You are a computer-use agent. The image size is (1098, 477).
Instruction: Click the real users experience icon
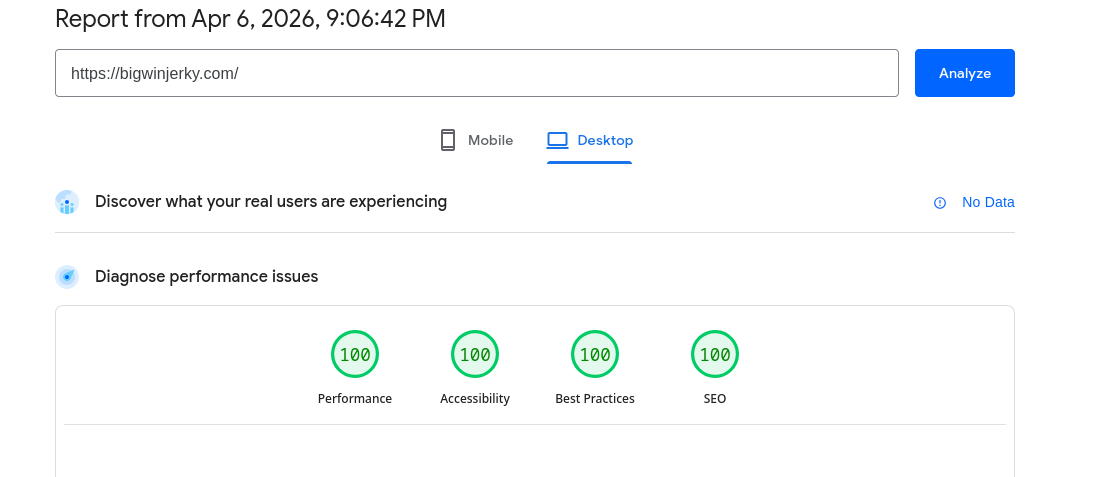tap(67, 202)
